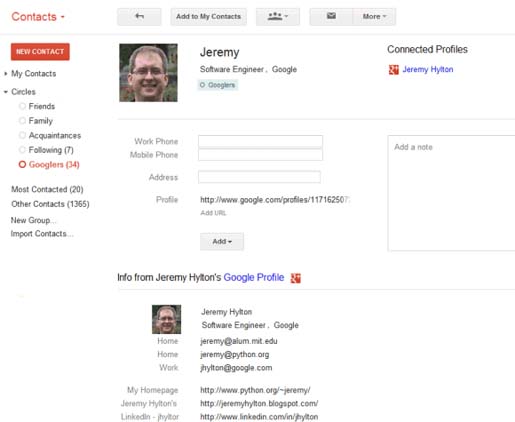515x422 pixels.
Task: Open the Contacts dropdown header
Action: pos(38,17)
